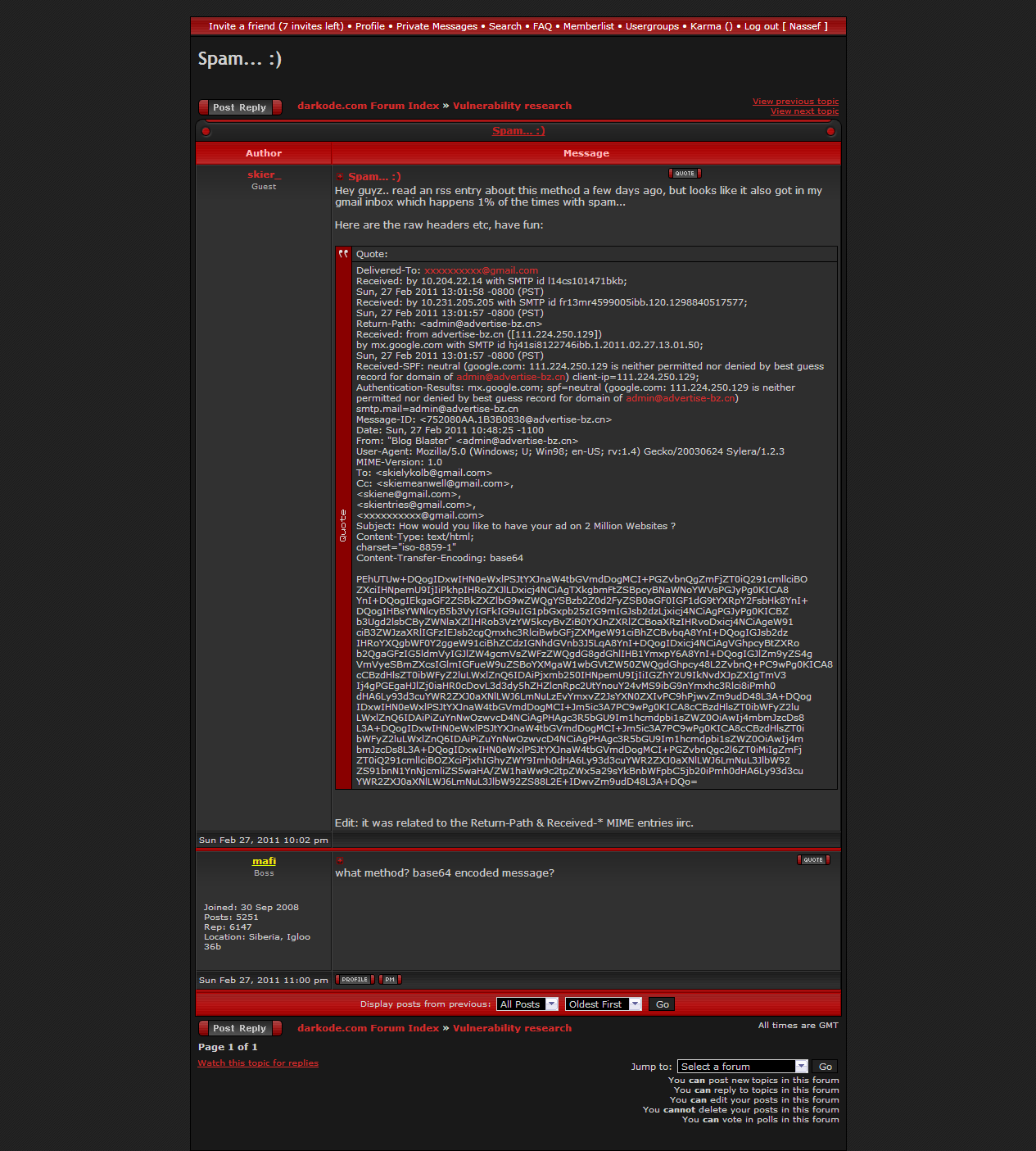
Task: Click Watch this topic for replies
Action: pyautogui.click(x=258, y=1063)
